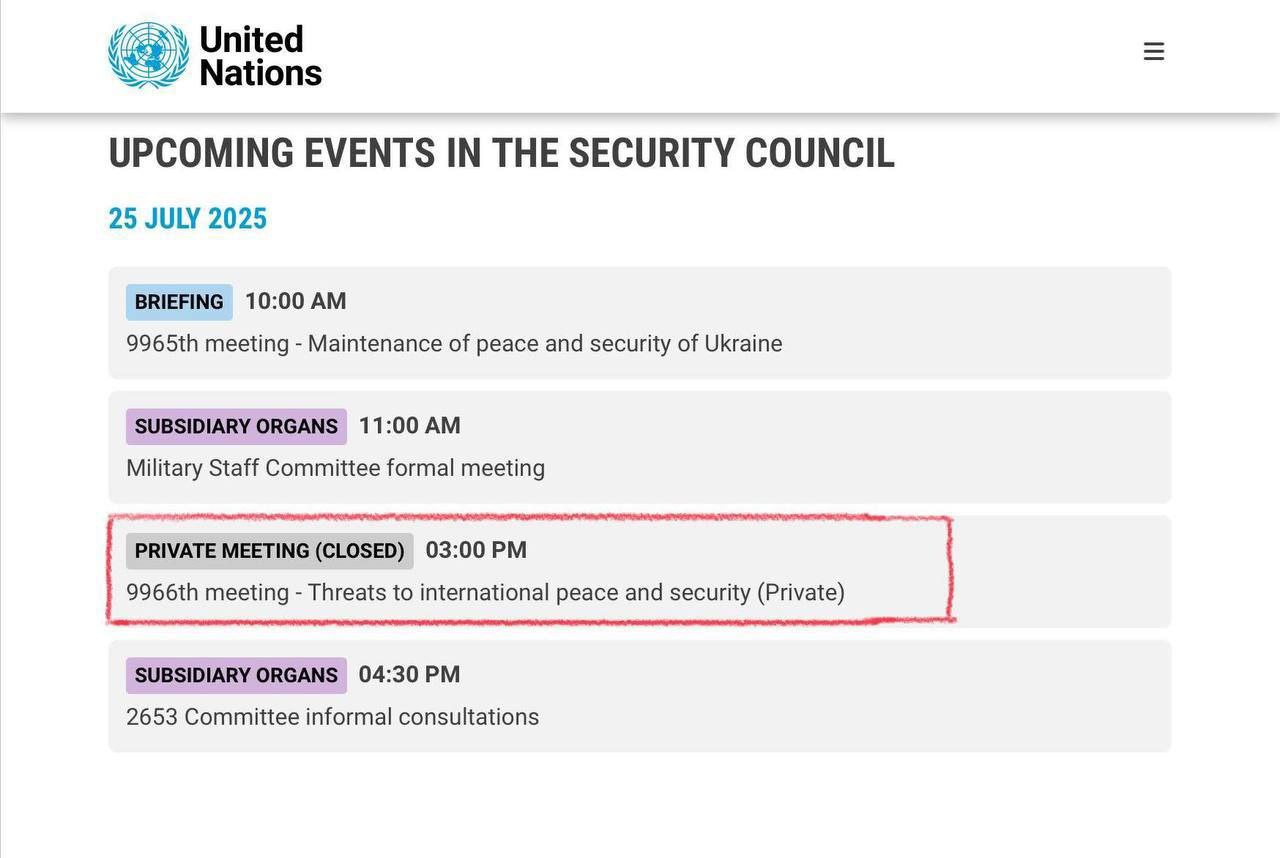Click the 11:00 AM SUBSIDIARY ORGANS badge
1280x858 pixels.
[236, 426]
